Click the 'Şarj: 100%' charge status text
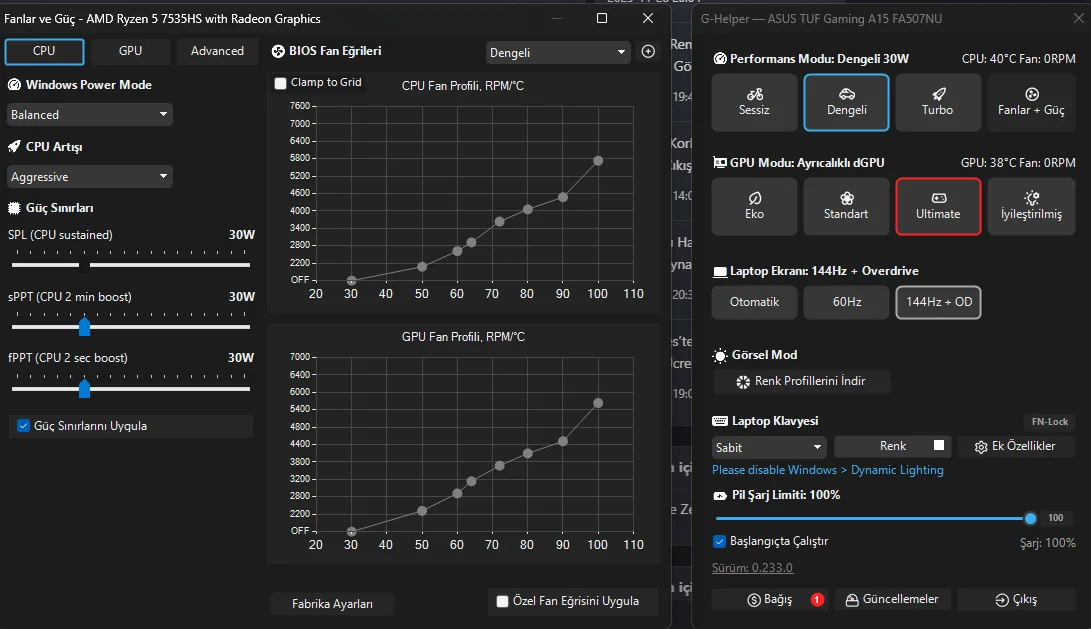 pos(1047,543)
